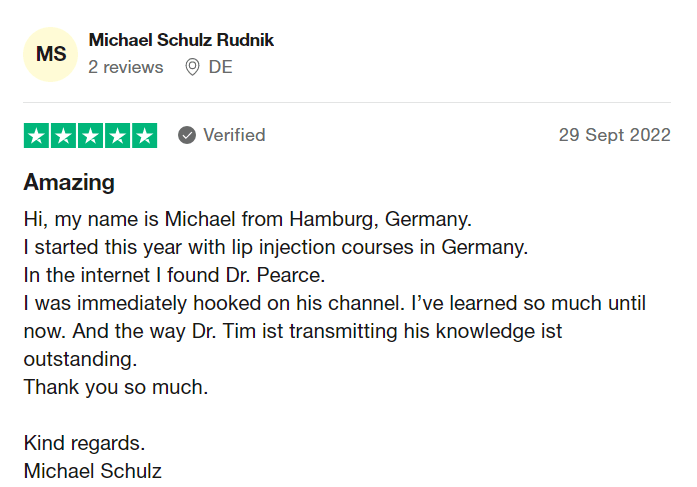
Task: Click the line ending with "outstanding."
Action: tap(80, 359)
